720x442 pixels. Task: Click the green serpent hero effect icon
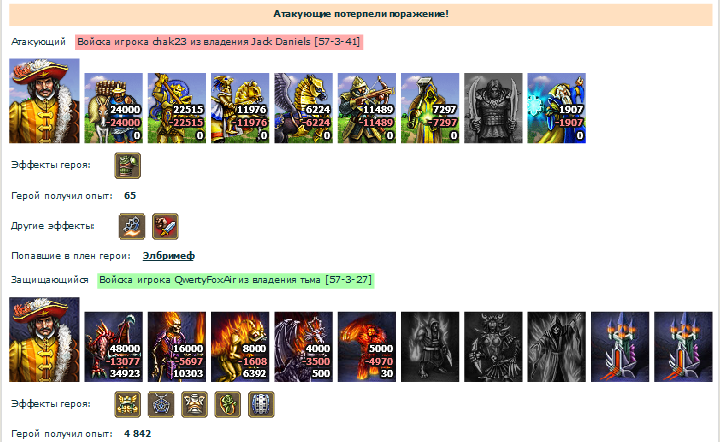228,404
